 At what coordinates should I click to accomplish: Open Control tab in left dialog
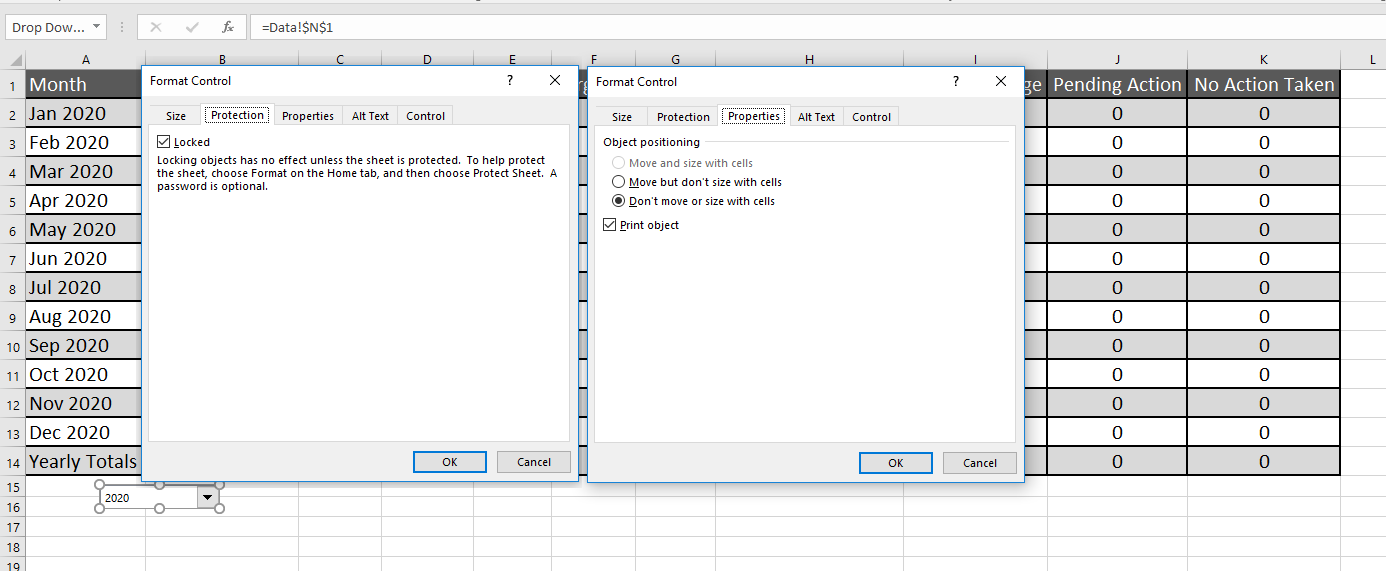[x=425, y=116]
